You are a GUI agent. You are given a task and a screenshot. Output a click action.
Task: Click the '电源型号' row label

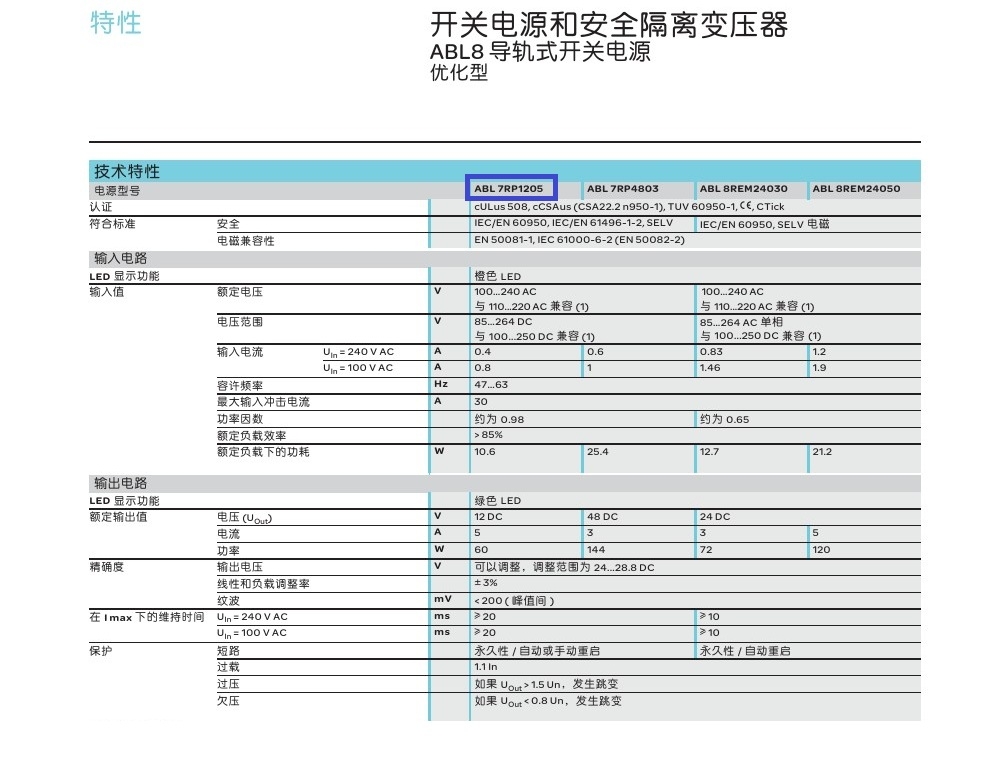pyautogui.click(x=117, y=190)
